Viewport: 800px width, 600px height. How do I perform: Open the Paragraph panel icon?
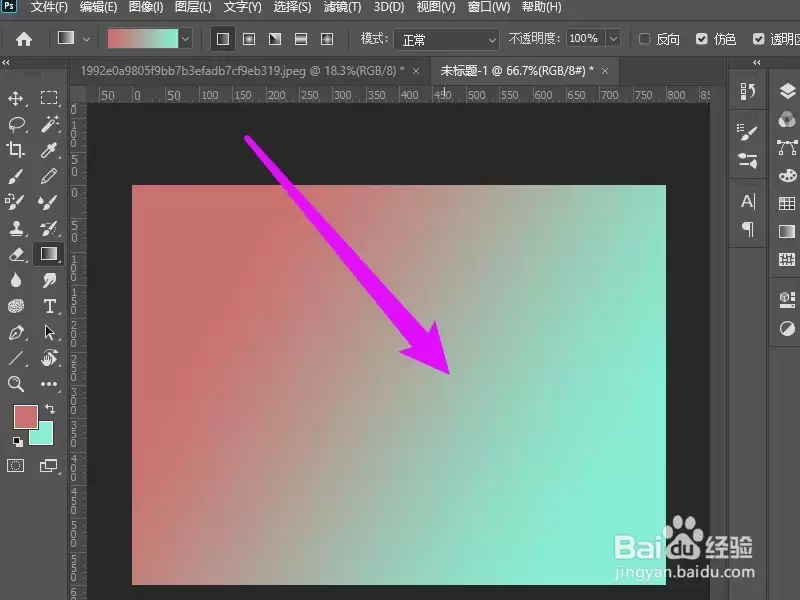tap(747, 229)
